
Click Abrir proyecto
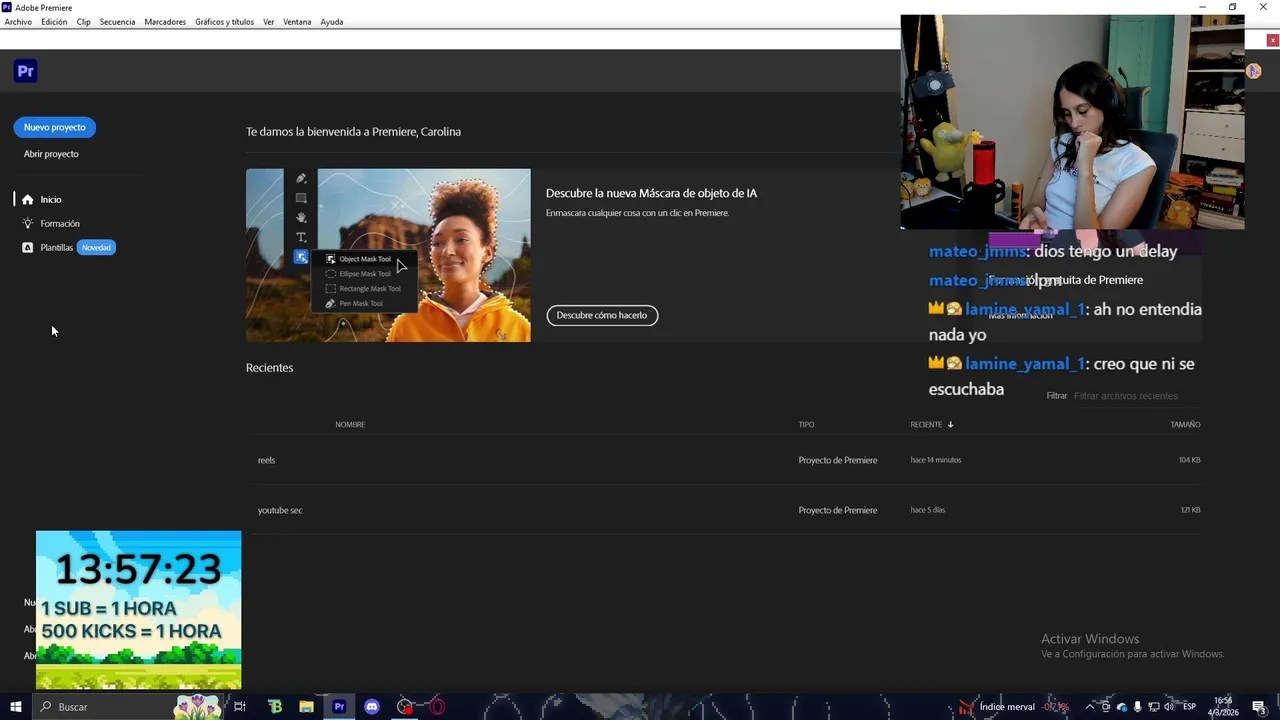(x=51, y=154)
